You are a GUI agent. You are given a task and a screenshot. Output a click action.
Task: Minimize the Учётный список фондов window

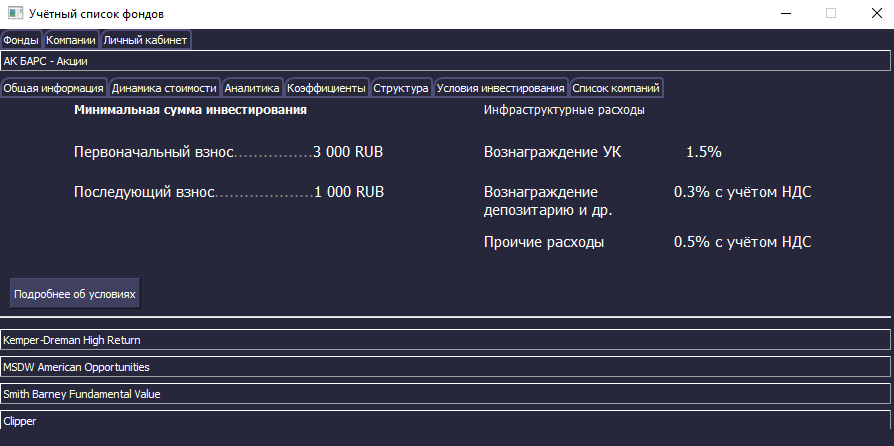(x=786, y=14)
